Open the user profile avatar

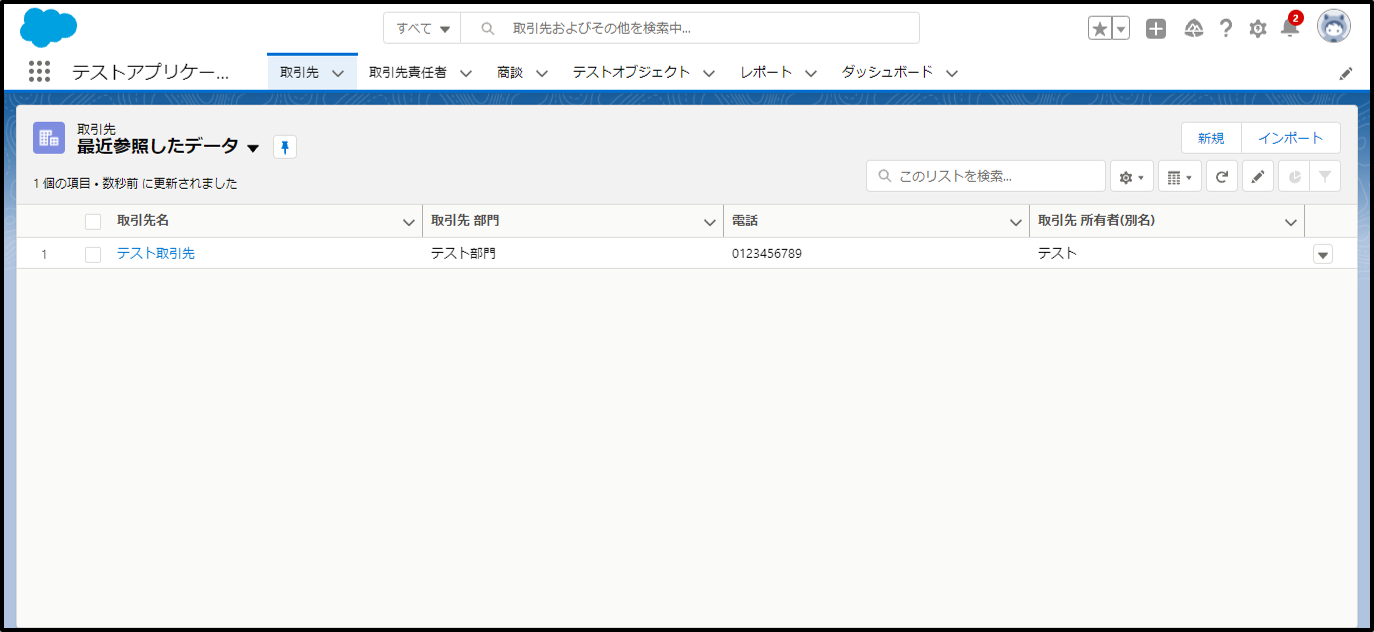pos(1333,28)
